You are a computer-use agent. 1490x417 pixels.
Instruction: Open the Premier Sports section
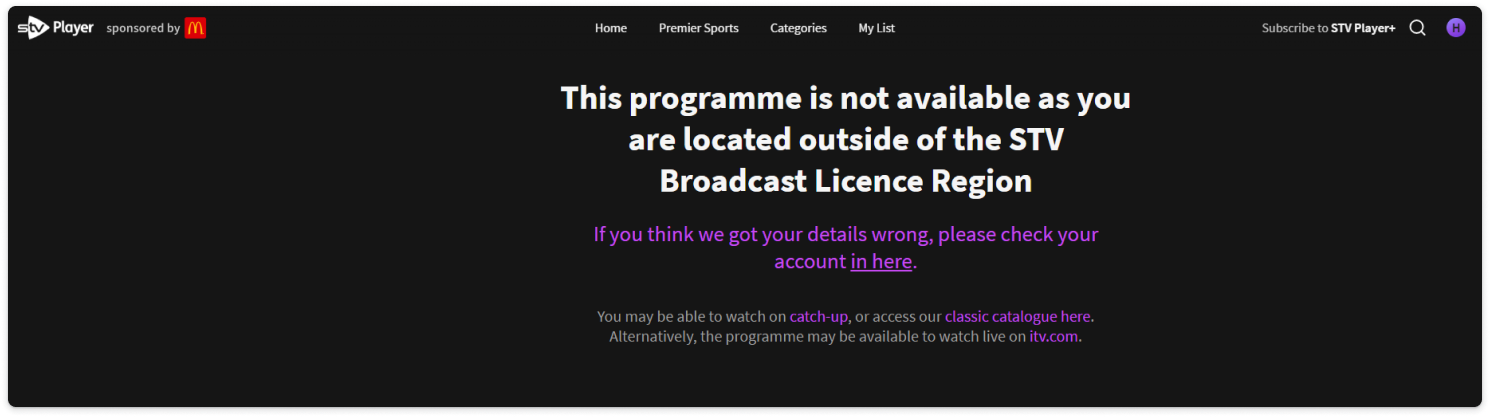point(698,28)
